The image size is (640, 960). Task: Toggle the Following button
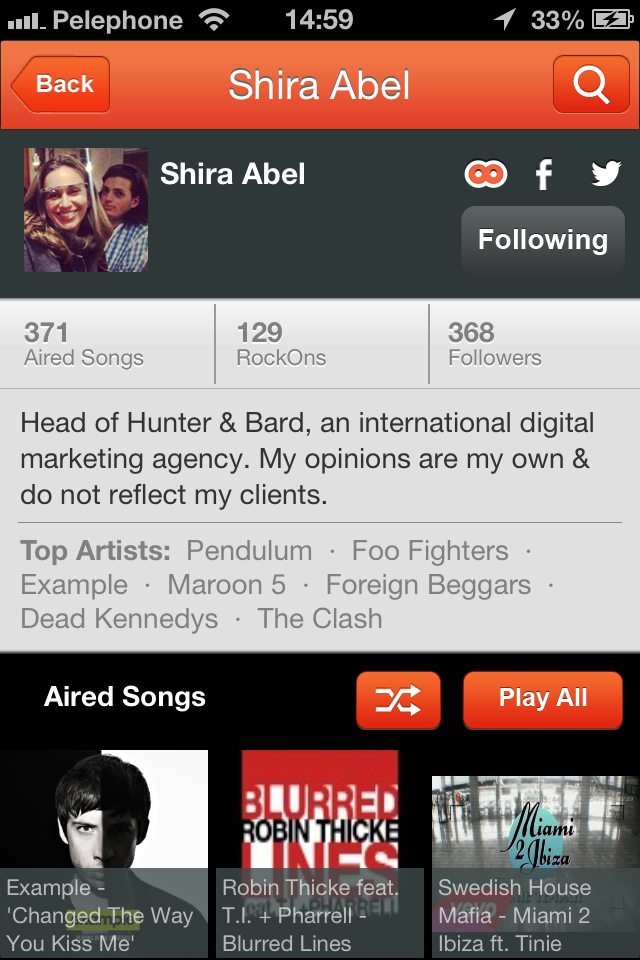[543, 239]
